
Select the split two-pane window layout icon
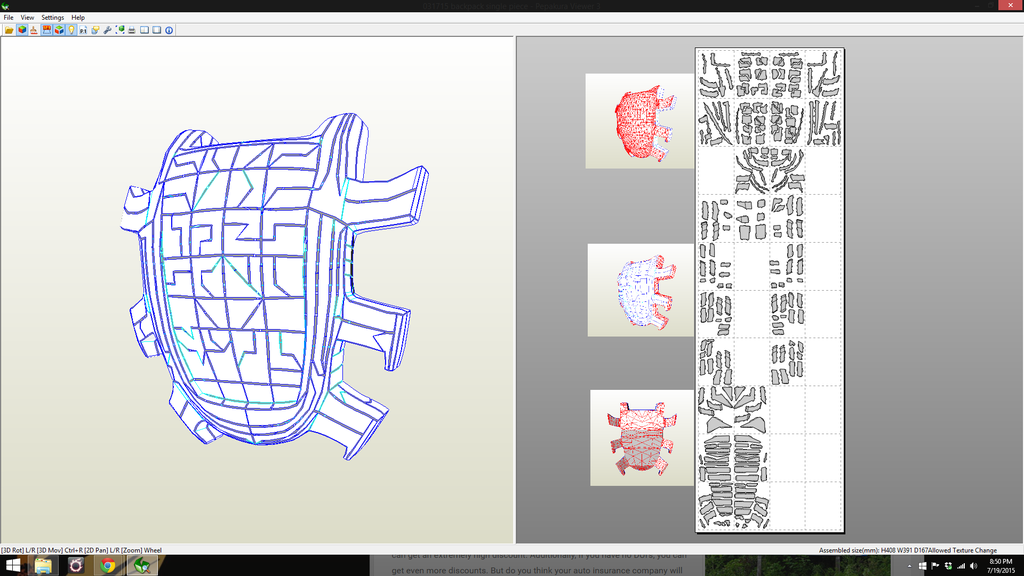[144, 30]
